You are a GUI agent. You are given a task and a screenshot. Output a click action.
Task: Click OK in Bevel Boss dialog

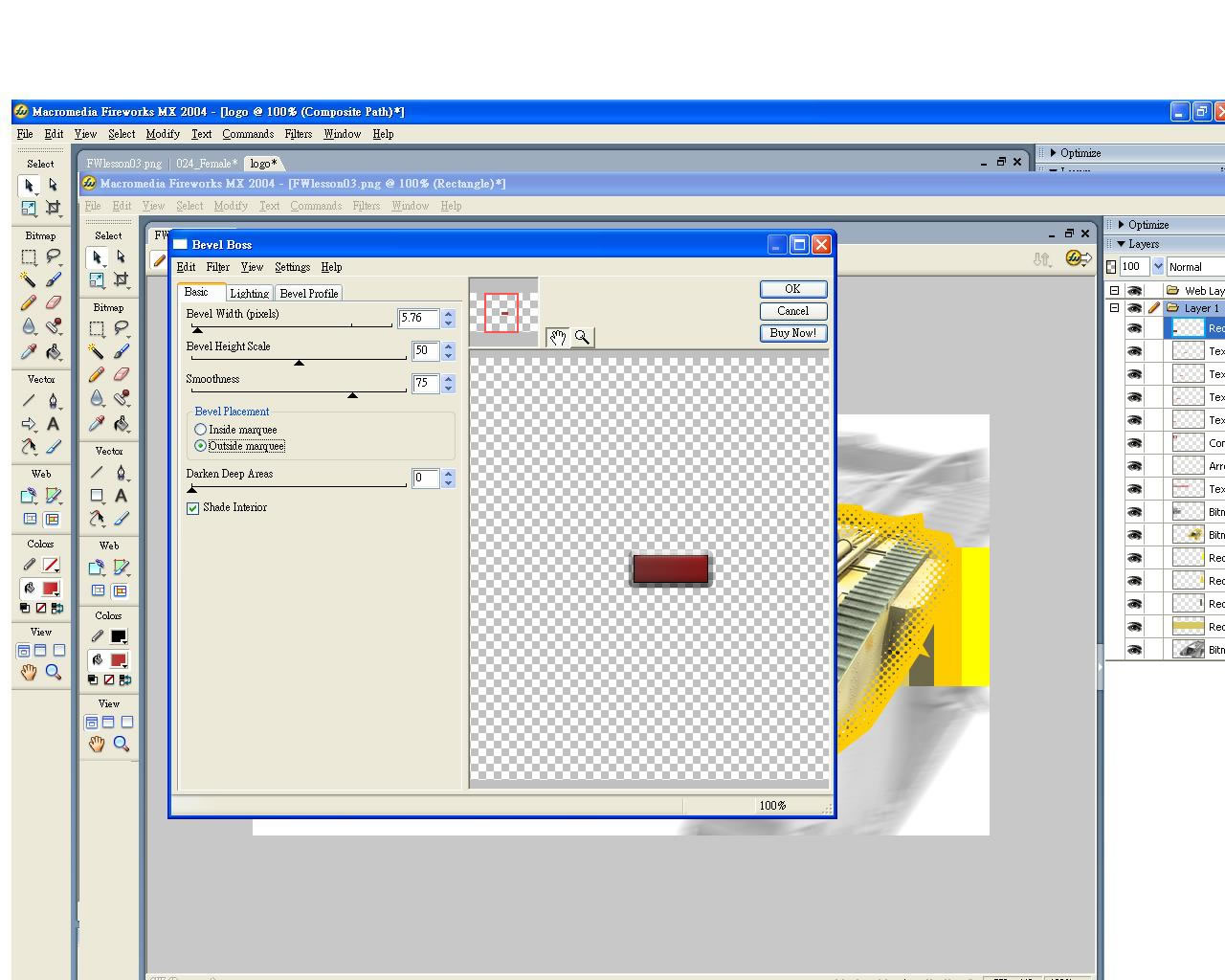792,289
